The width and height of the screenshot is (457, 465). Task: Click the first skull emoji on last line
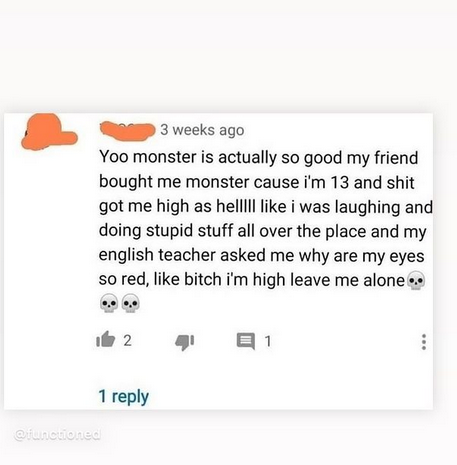(109, 303)
